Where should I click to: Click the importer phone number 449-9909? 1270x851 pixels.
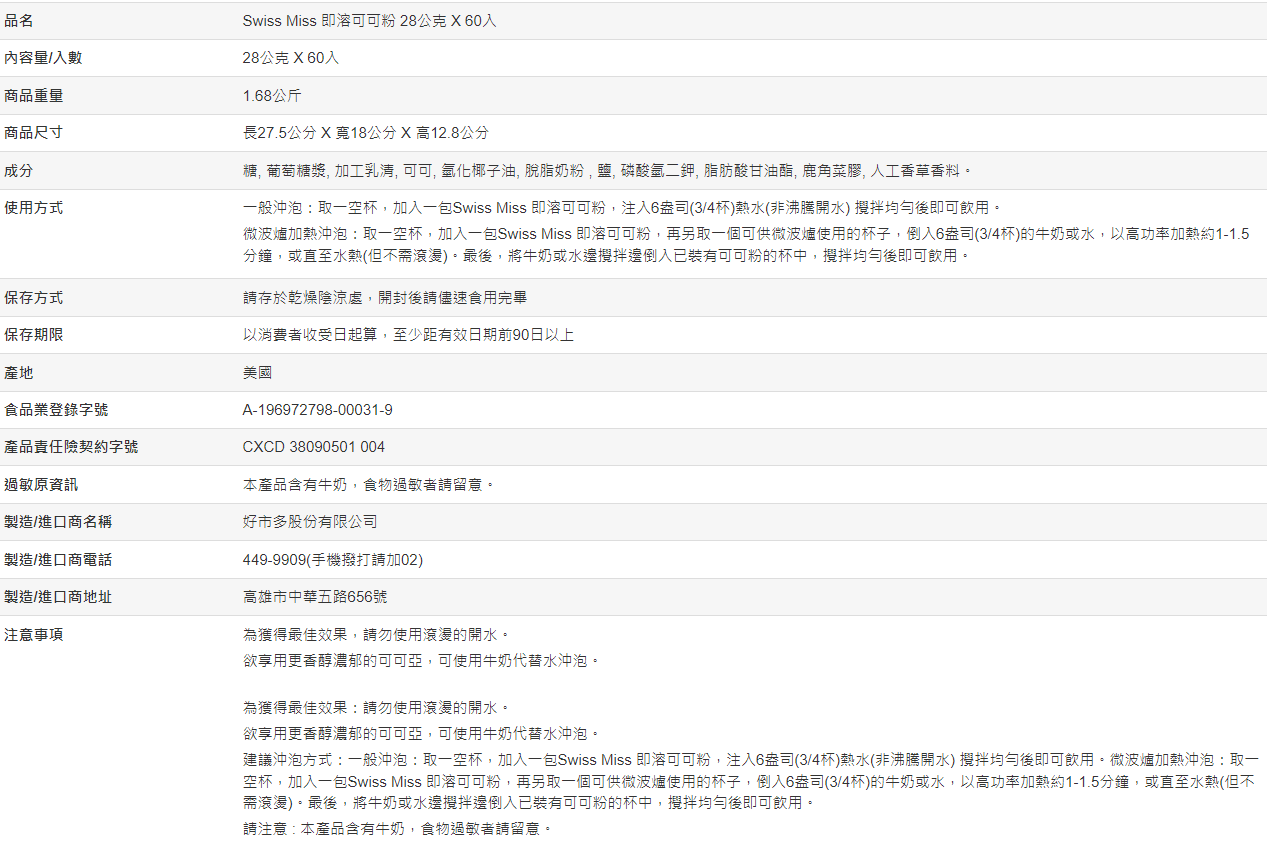tap(332, 560)
